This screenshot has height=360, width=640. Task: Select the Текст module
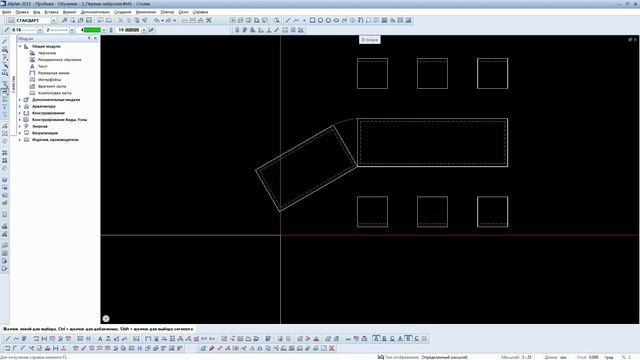pyautogui.click(x=43, y=67)
